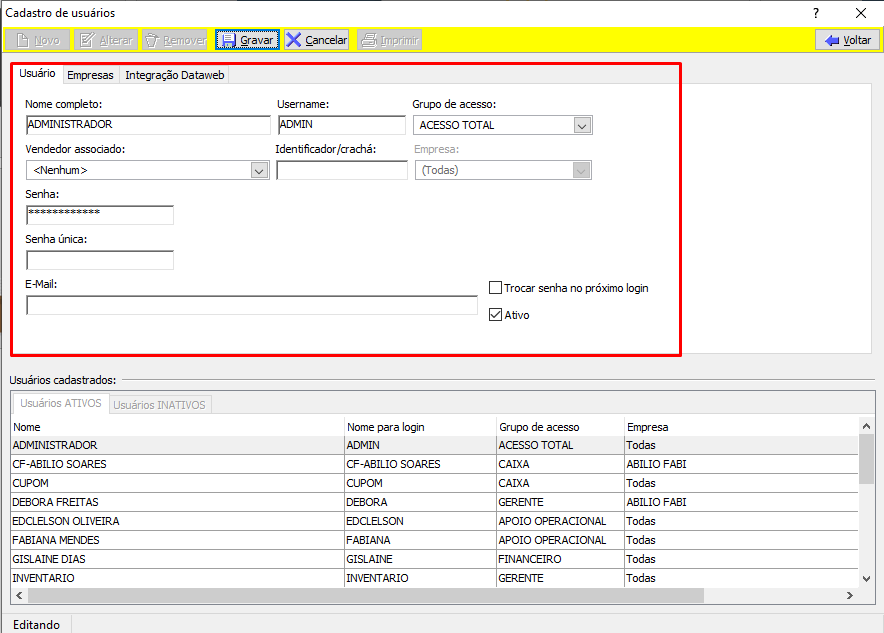Image resolution: width=884 pixels, height=633 pixels.
Task: Open the Vendedor associado dropdown
Action: [x=260, y=171]
